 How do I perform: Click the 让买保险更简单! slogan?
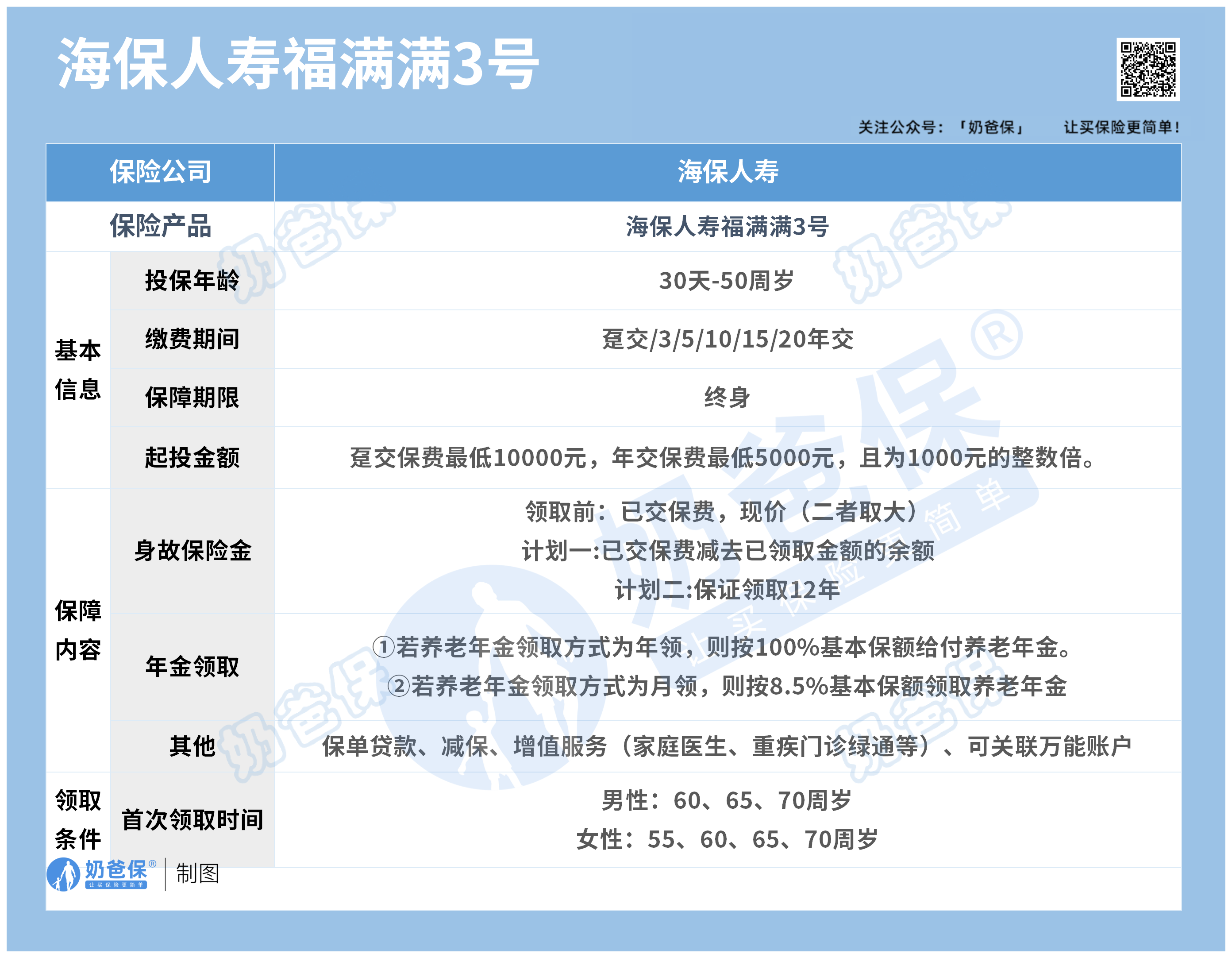(1121, 127)
